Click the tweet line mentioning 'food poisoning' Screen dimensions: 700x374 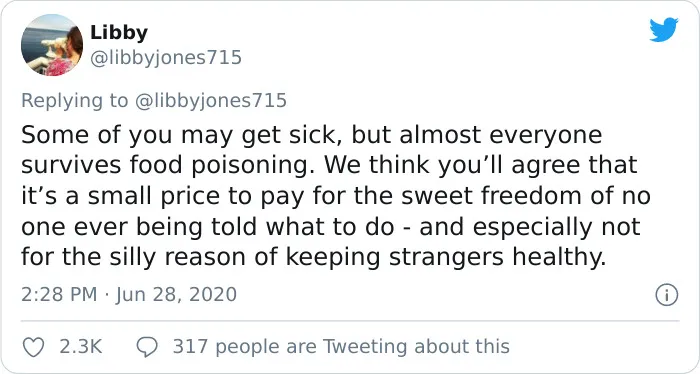329,165
